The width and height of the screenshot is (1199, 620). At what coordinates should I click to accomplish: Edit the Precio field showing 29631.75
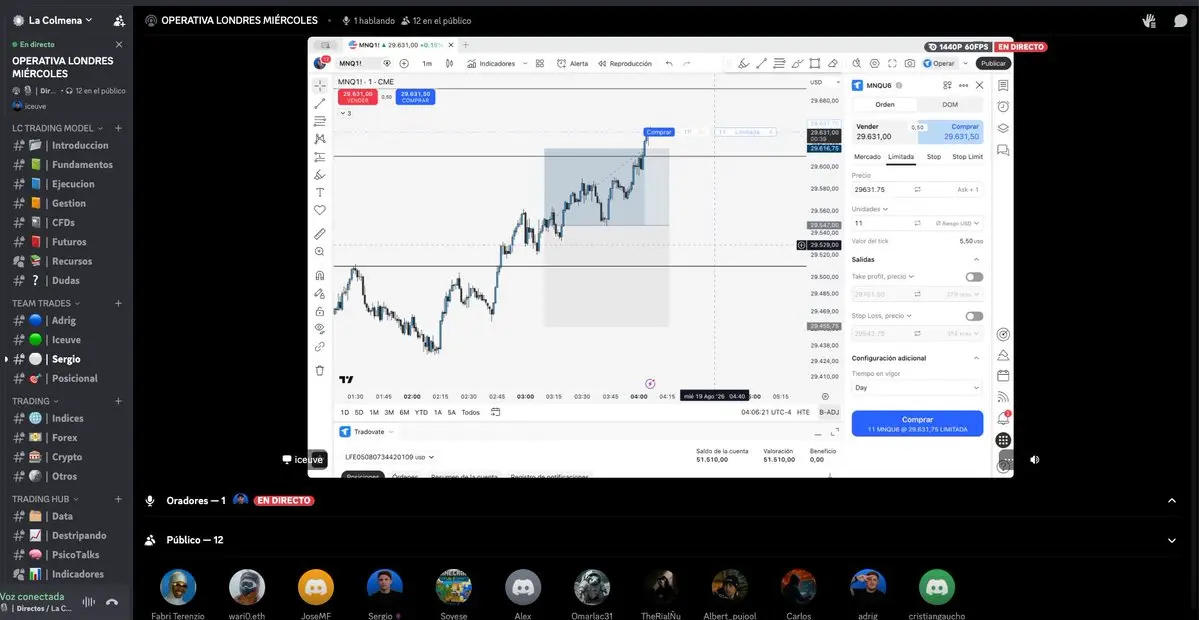coord(918,189)
